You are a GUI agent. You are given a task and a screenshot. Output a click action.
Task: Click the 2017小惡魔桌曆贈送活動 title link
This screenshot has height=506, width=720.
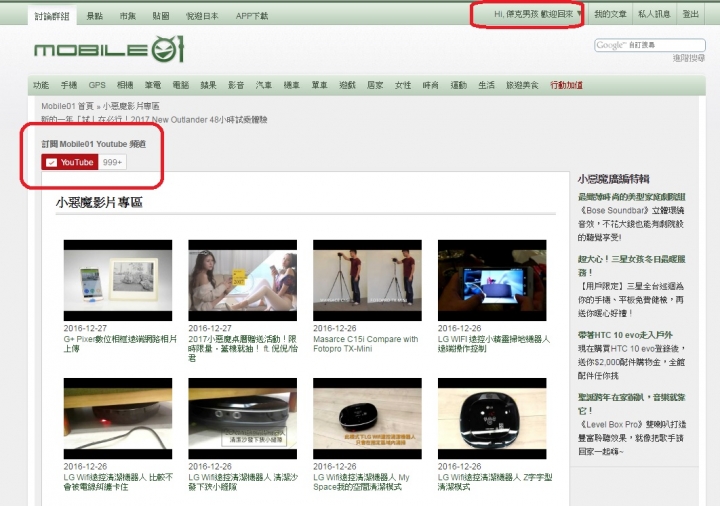click(243, 349)
